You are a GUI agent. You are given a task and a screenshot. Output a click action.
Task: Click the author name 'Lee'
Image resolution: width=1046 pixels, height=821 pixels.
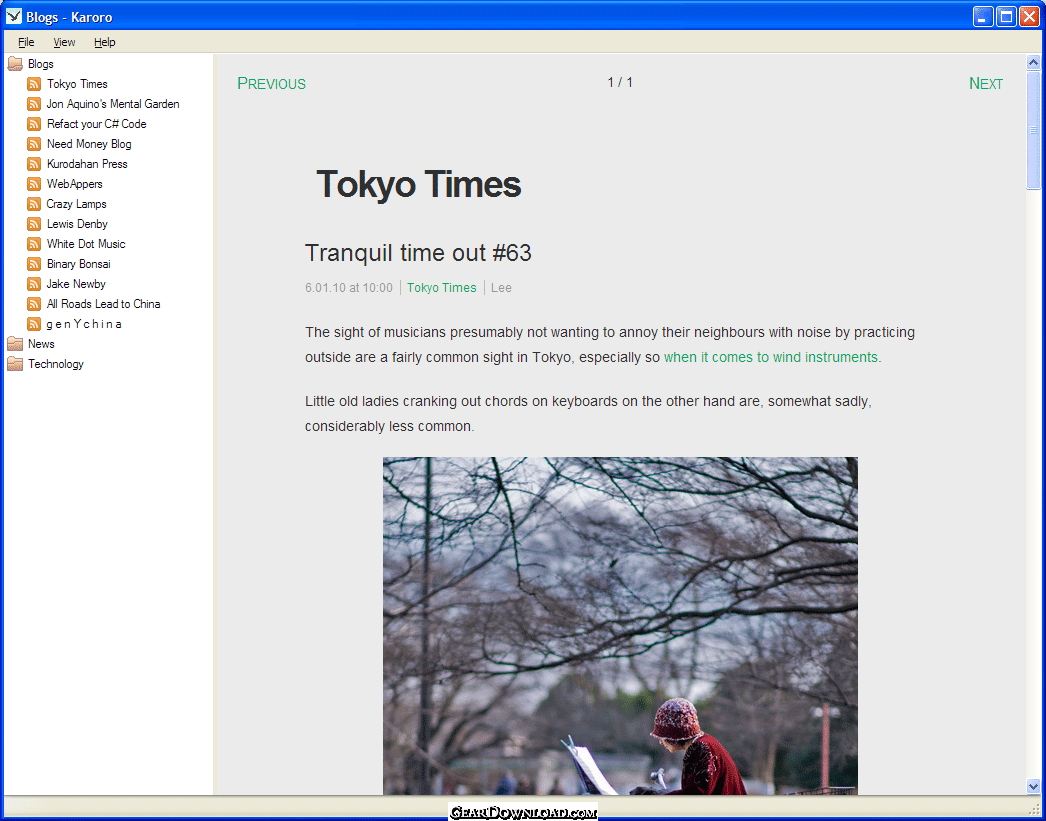(502, 287)
